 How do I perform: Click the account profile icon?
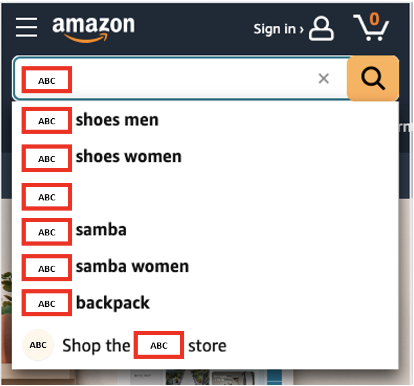click(x=321, y=29)
